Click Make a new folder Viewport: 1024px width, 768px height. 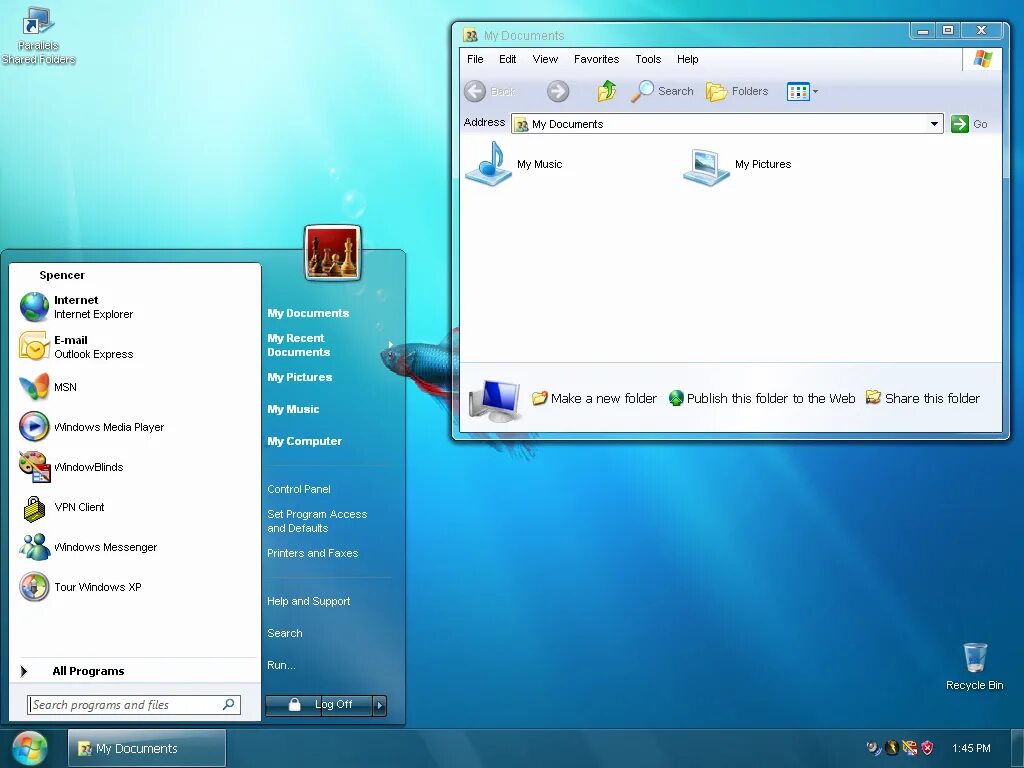[594, 398]
